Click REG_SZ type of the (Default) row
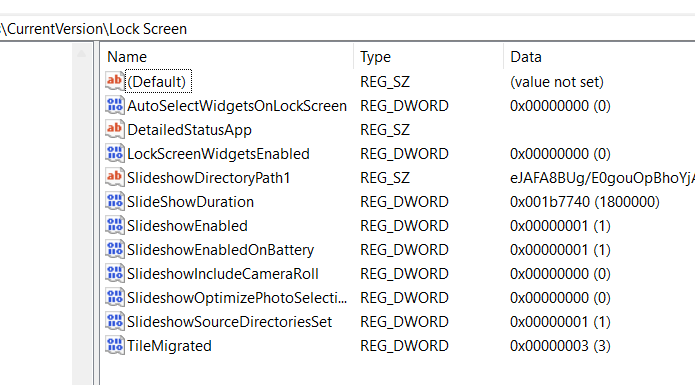This screenshot has height=385, width=695. click(x=385, y=82)
